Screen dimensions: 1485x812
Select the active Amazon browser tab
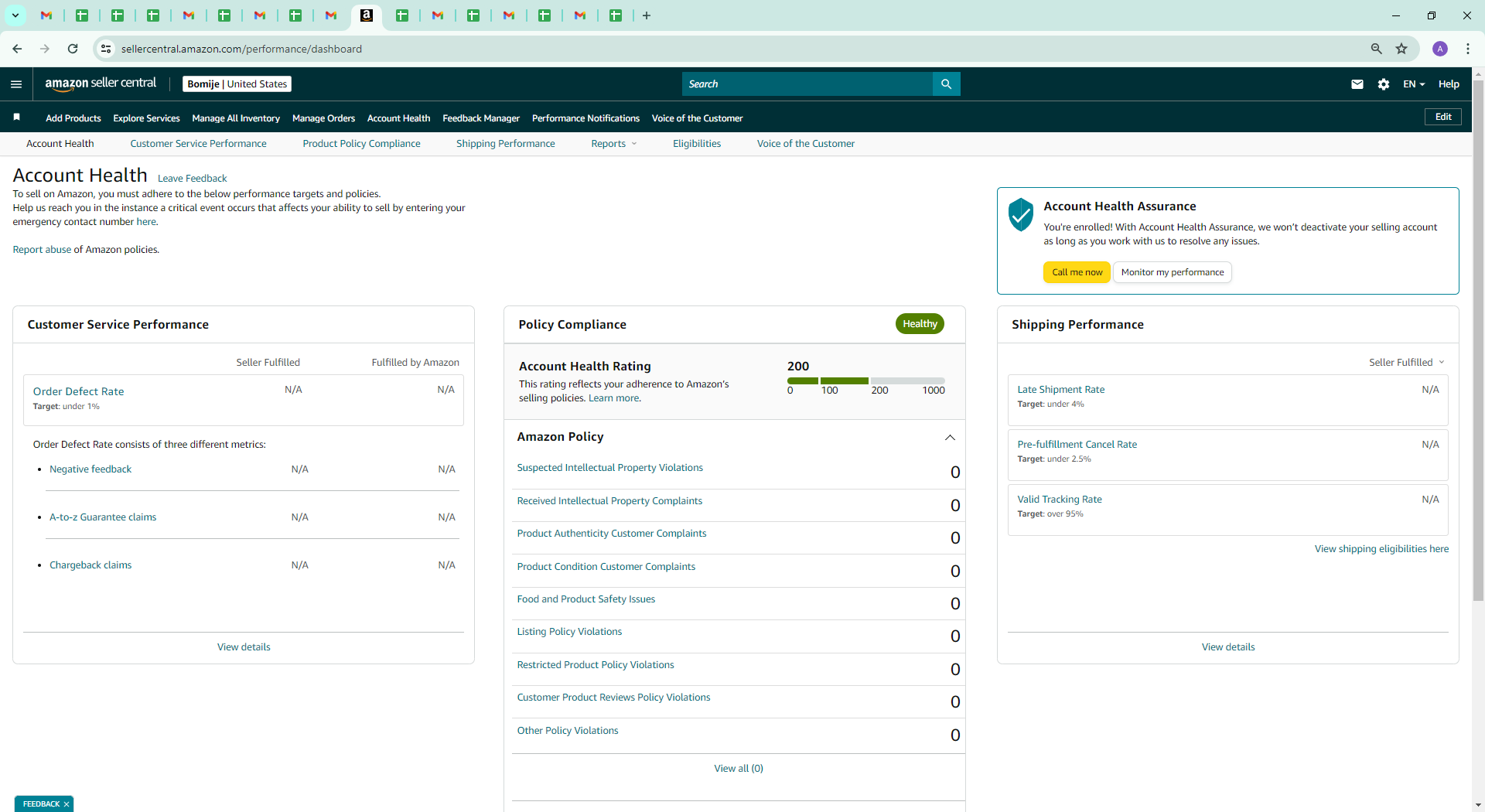367,15
